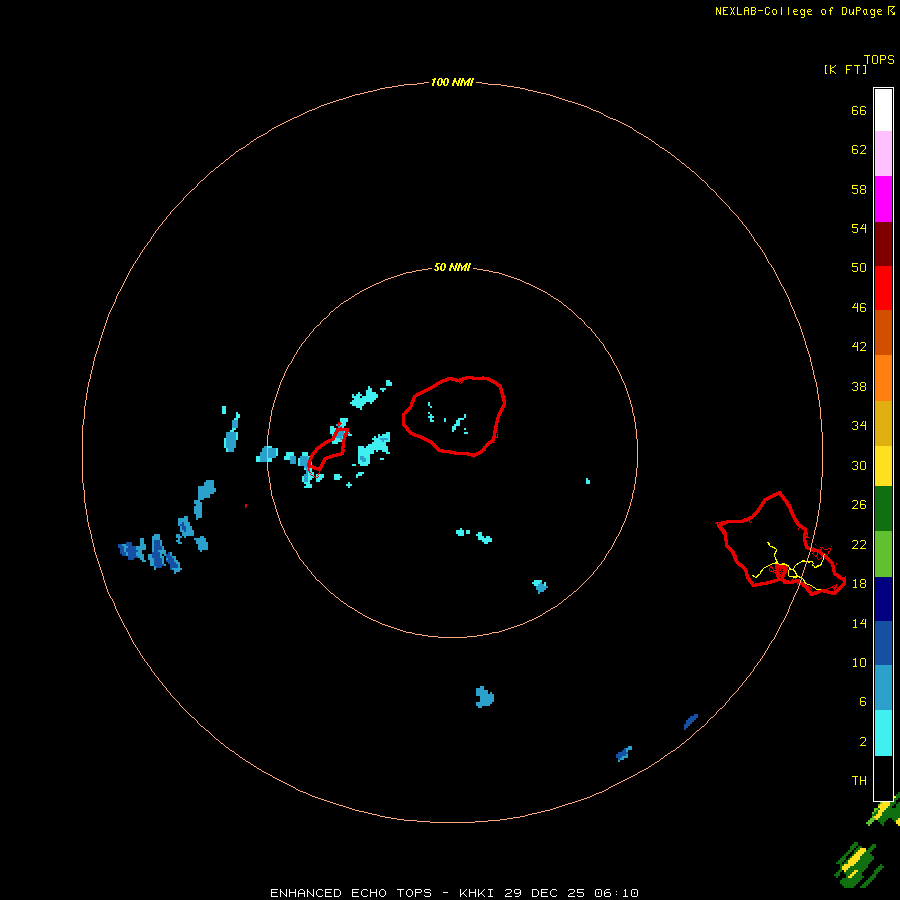Click the island outline with yellow roads

click(781, 544)
